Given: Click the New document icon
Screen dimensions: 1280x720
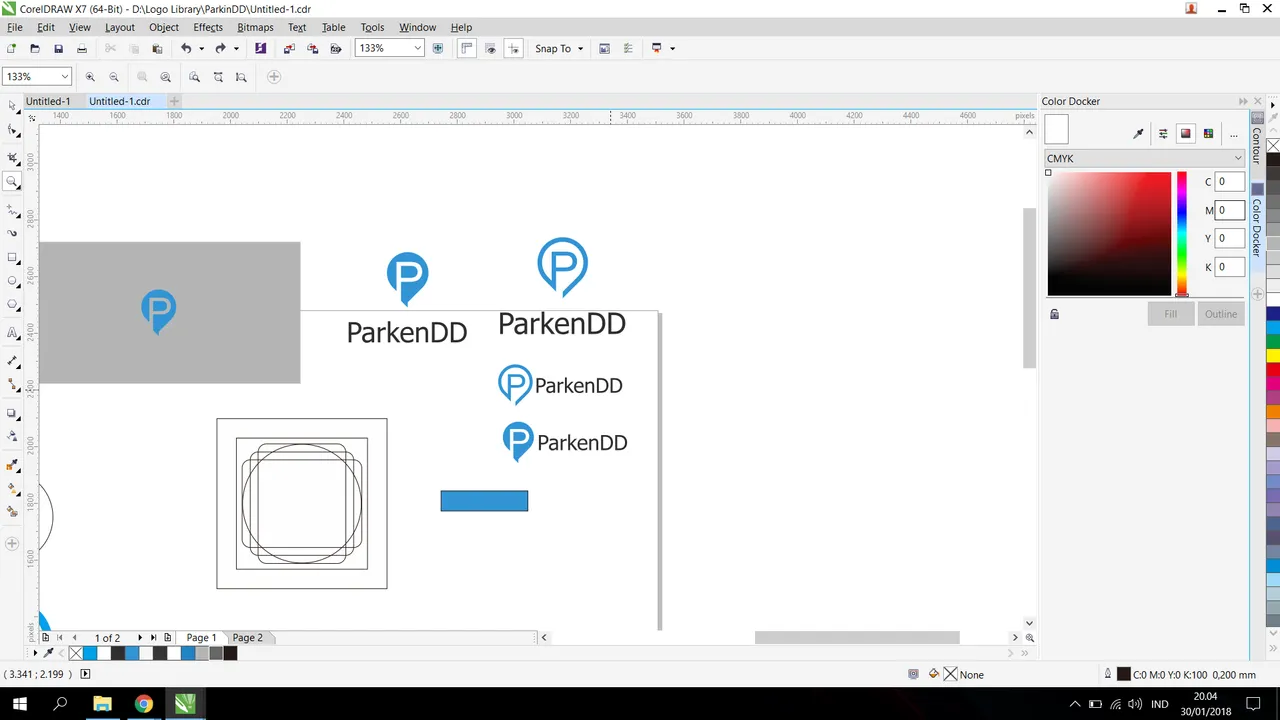Looking at the screenshot, I should [x=11, y=48].
